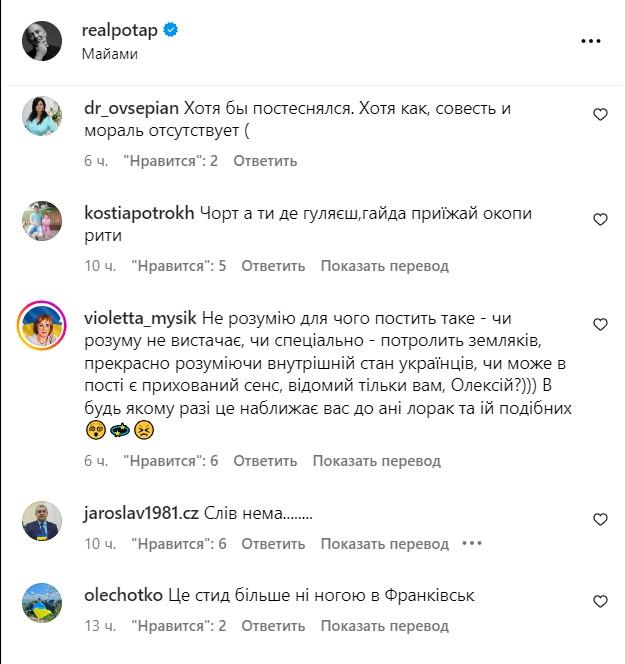Show translation for violetta_mysik's comment
The height and width of the screenshot is (664, 625).
coord(376,461)
